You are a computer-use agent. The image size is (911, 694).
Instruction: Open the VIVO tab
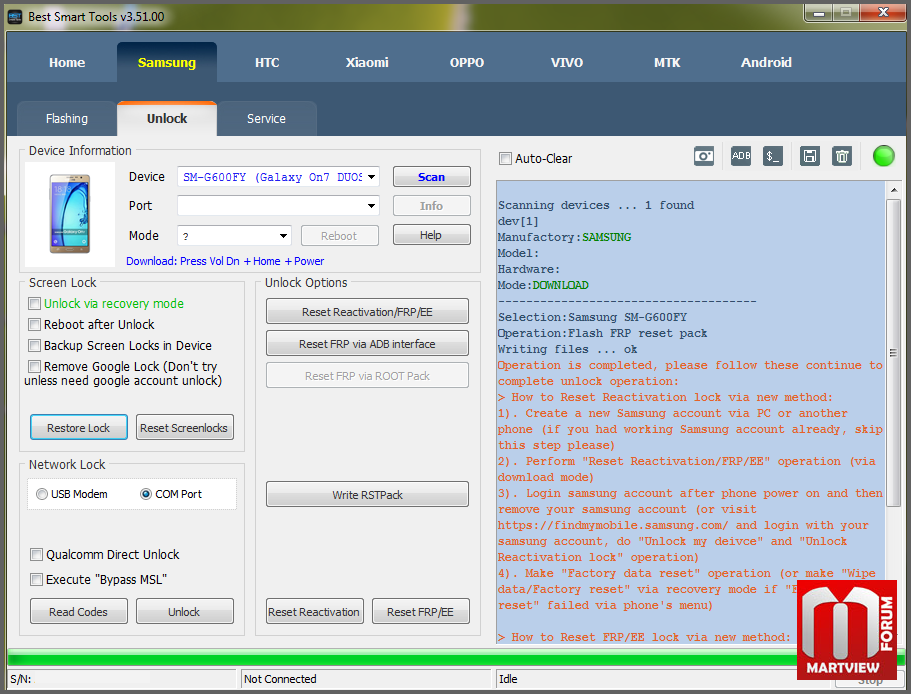tap(567, 63)
